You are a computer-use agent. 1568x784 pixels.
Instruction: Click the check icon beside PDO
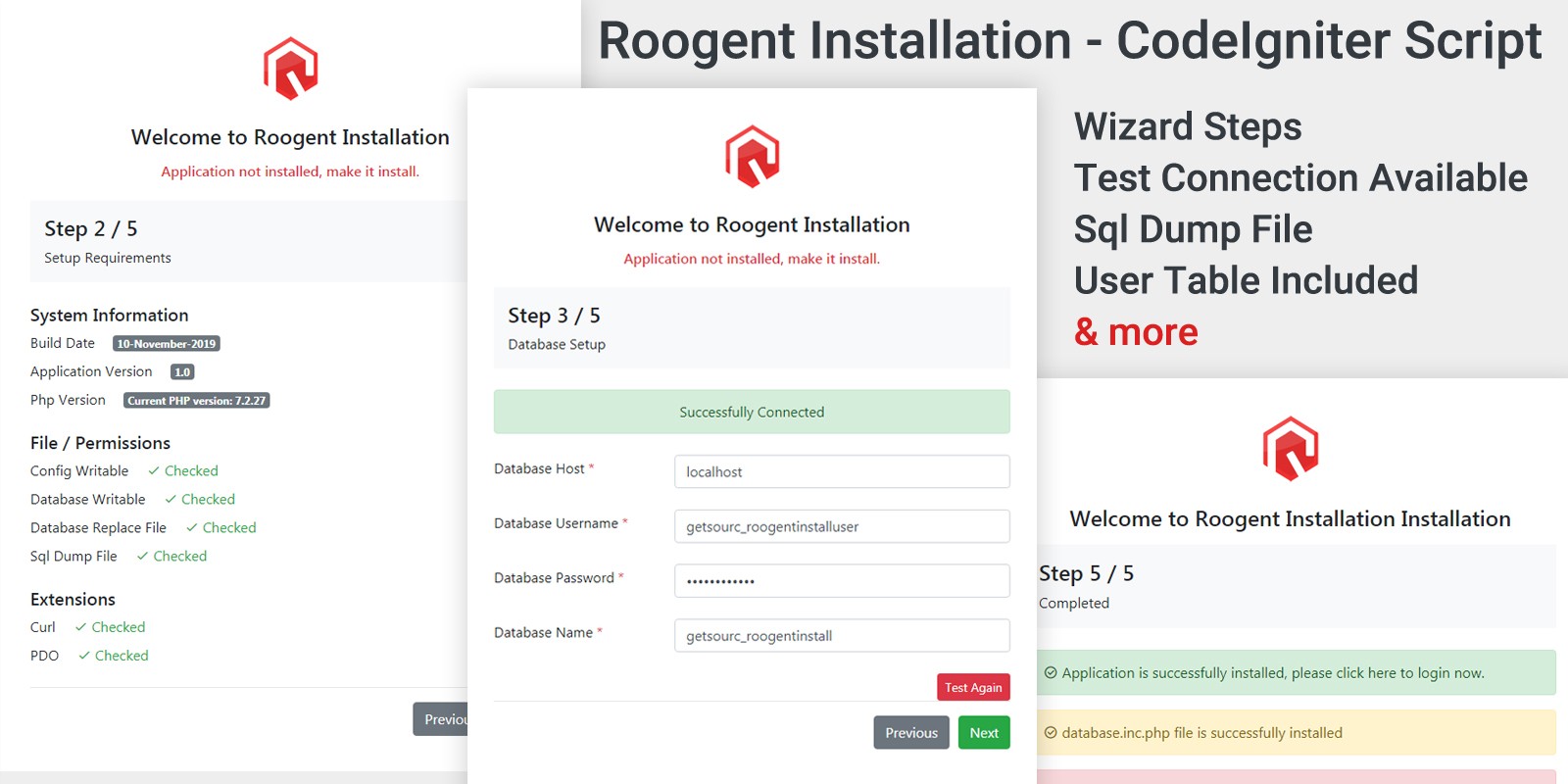click(84, 656)
